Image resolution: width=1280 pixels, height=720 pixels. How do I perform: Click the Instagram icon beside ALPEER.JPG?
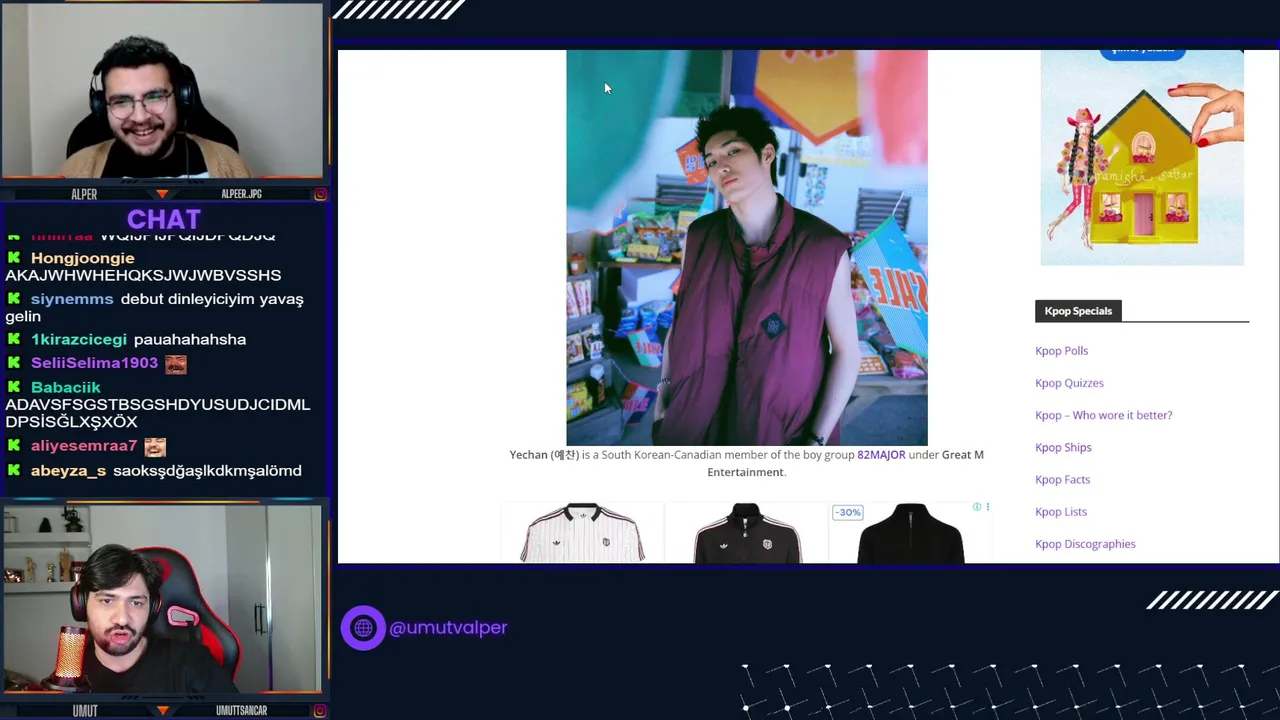320,194
